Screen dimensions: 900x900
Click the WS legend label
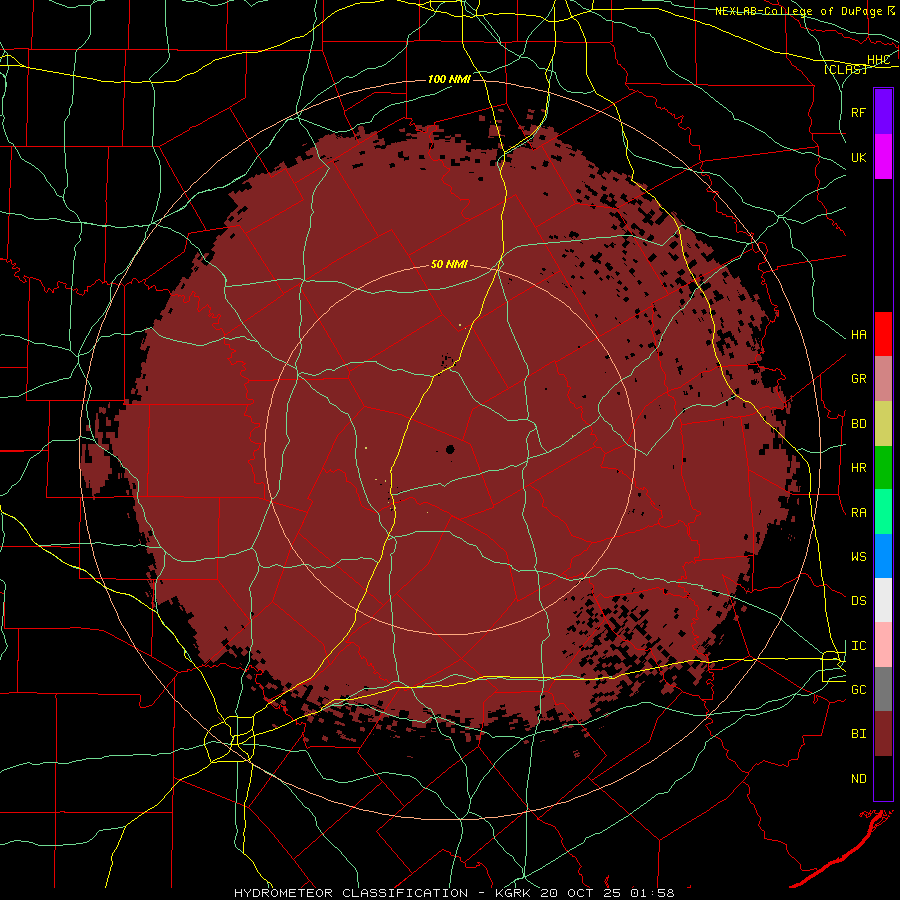pos(859,557)
